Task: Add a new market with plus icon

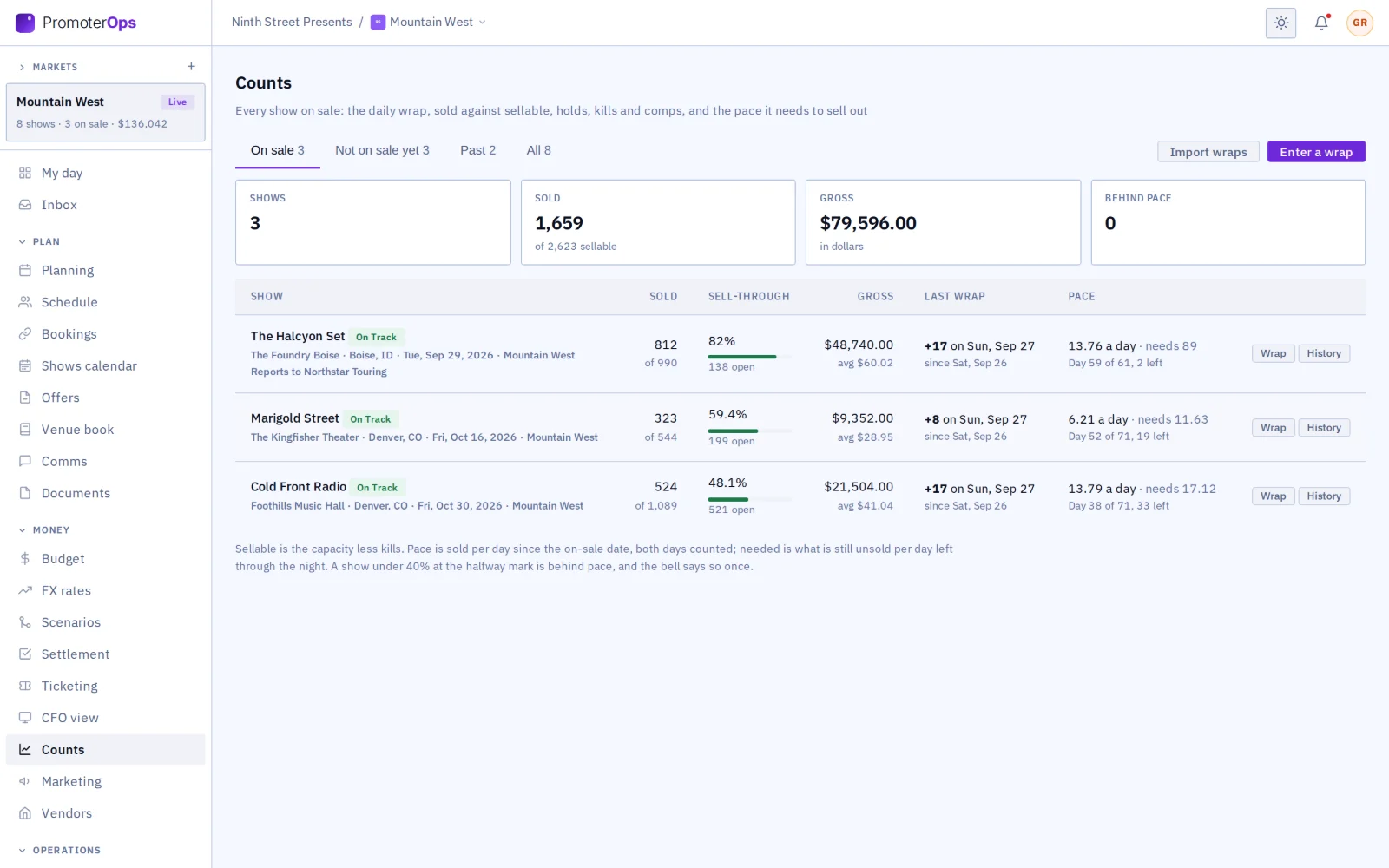Action: (191, 67)
